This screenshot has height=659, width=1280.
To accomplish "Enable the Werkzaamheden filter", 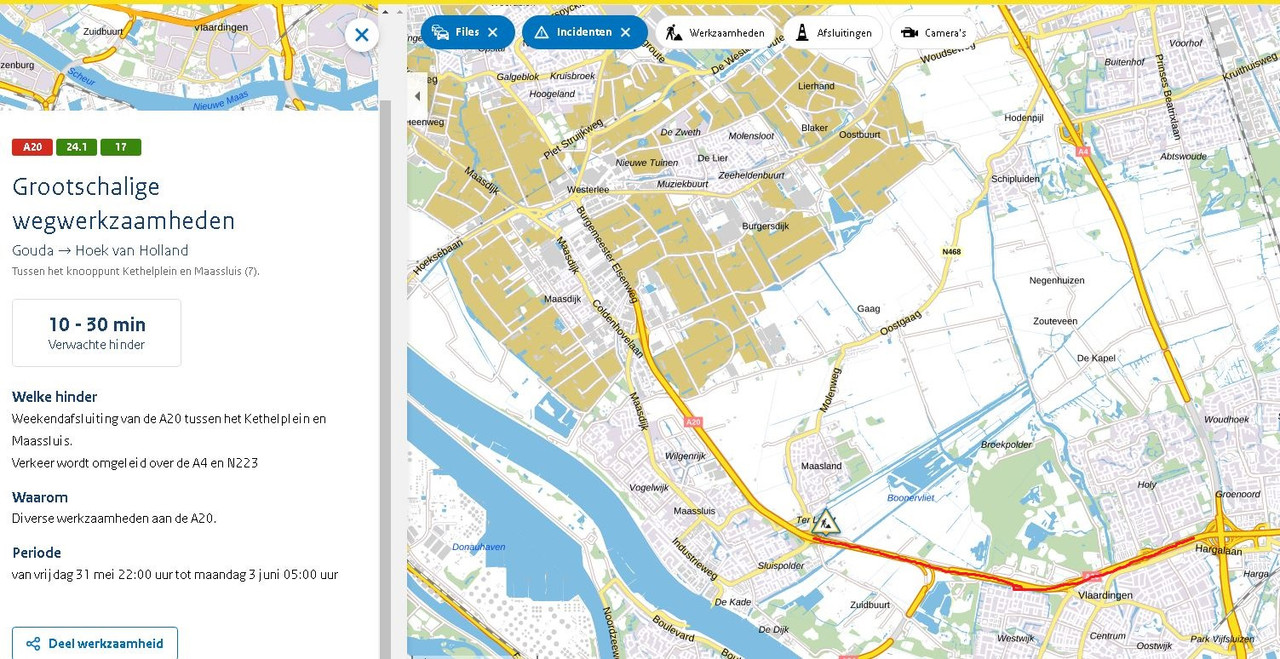I will [x=716, y=32].
